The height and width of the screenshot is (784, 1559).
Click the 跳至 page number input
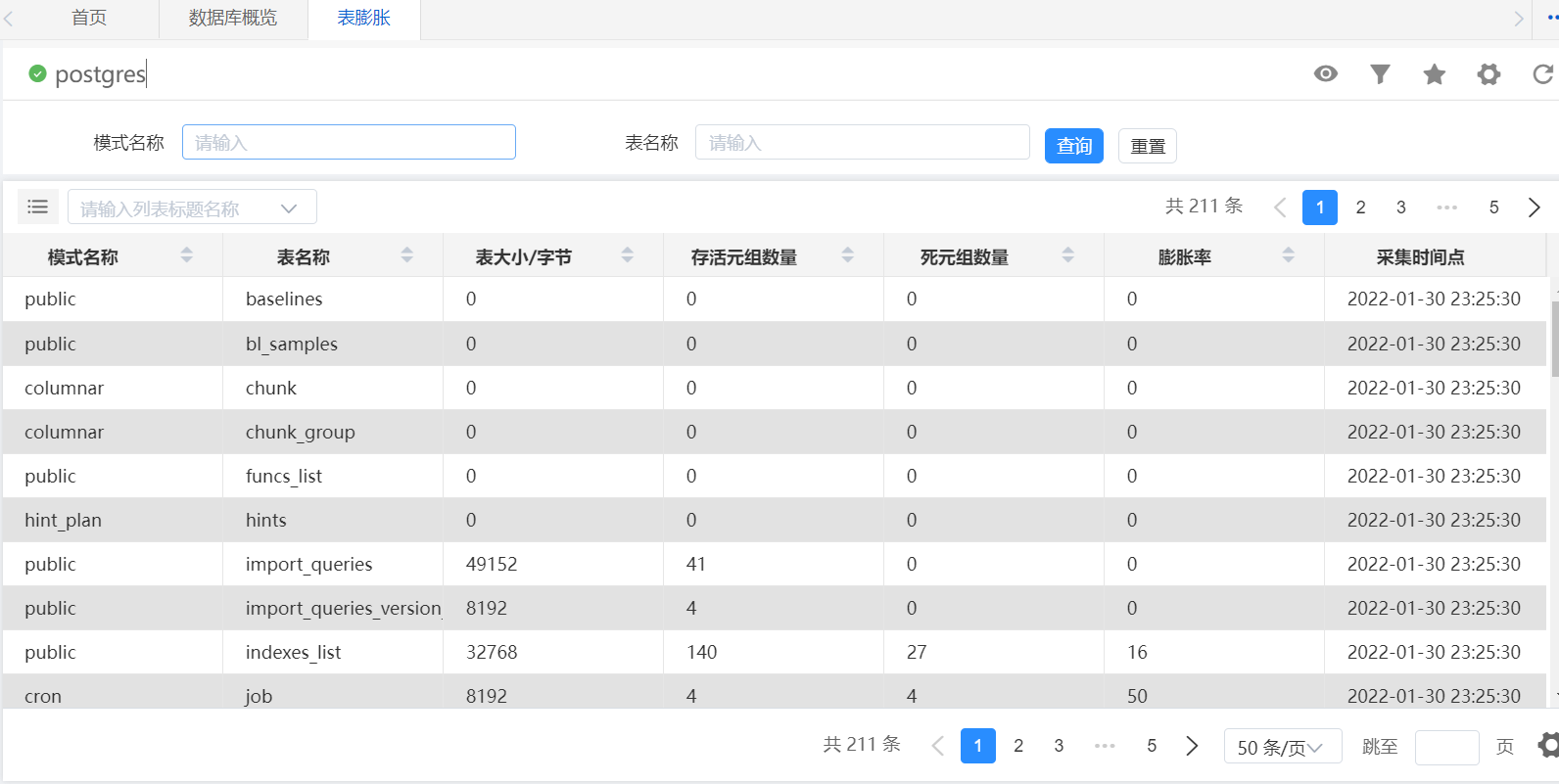1447,748
